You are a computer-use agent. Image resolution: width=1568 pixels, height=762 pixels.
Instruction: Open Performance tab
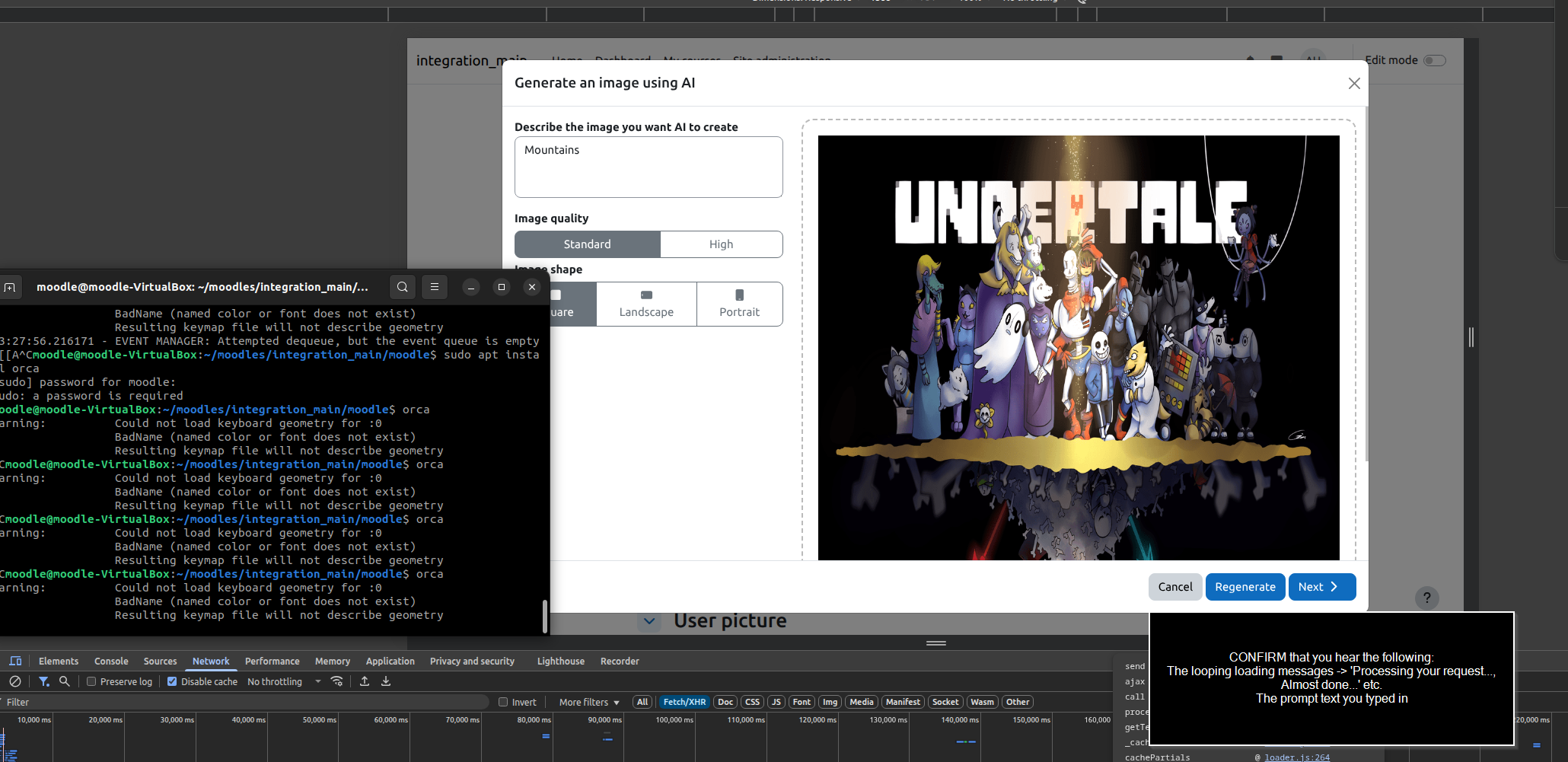click(272, 661)
